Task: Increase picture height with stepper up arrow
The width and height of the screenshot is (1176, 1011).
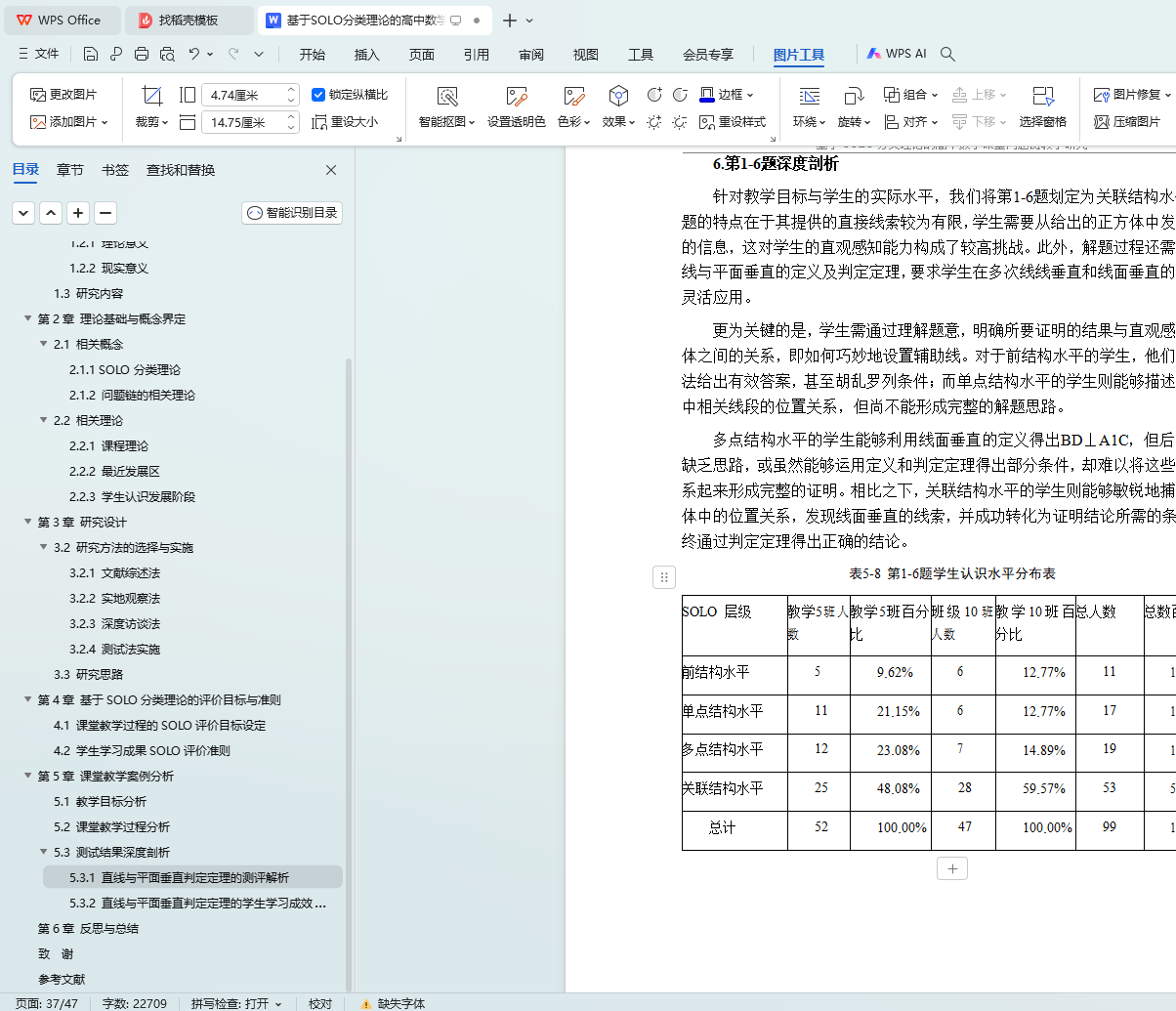Action: click(x=292, y=90)
